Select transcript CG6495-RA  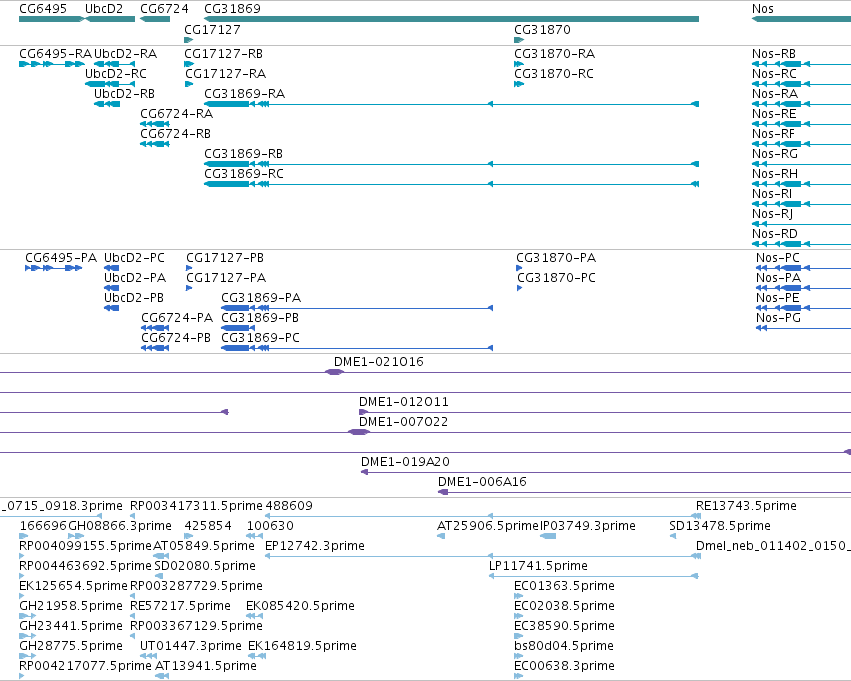(55, 54)
